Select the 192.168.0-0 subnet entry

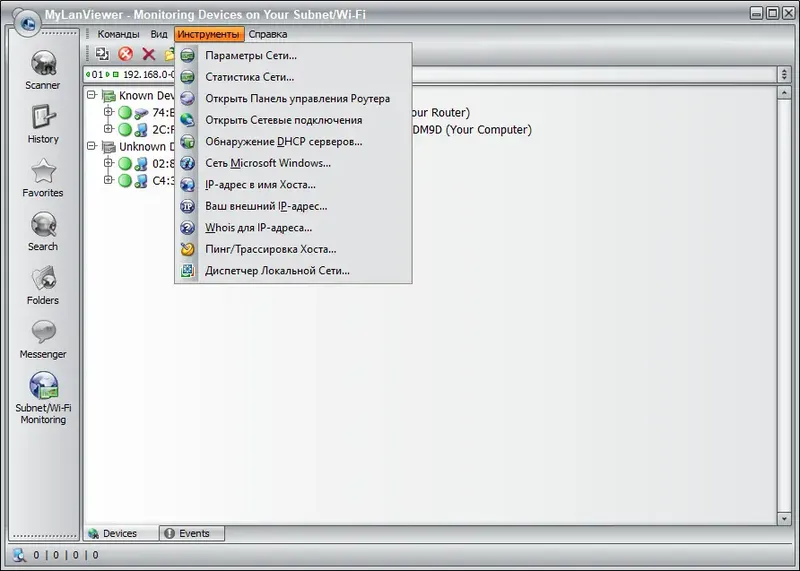(130, 75)
